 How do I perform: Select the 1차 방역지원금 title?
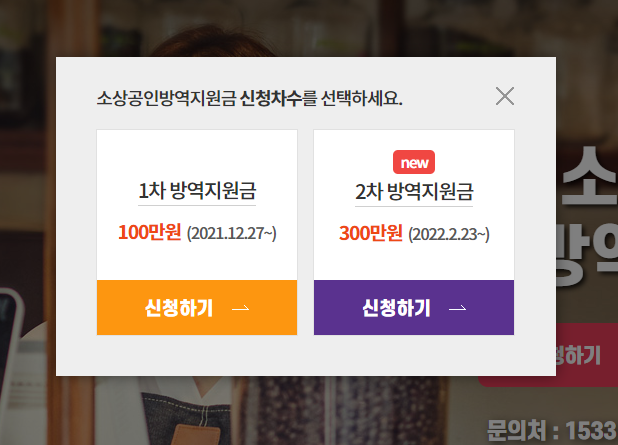197,191
